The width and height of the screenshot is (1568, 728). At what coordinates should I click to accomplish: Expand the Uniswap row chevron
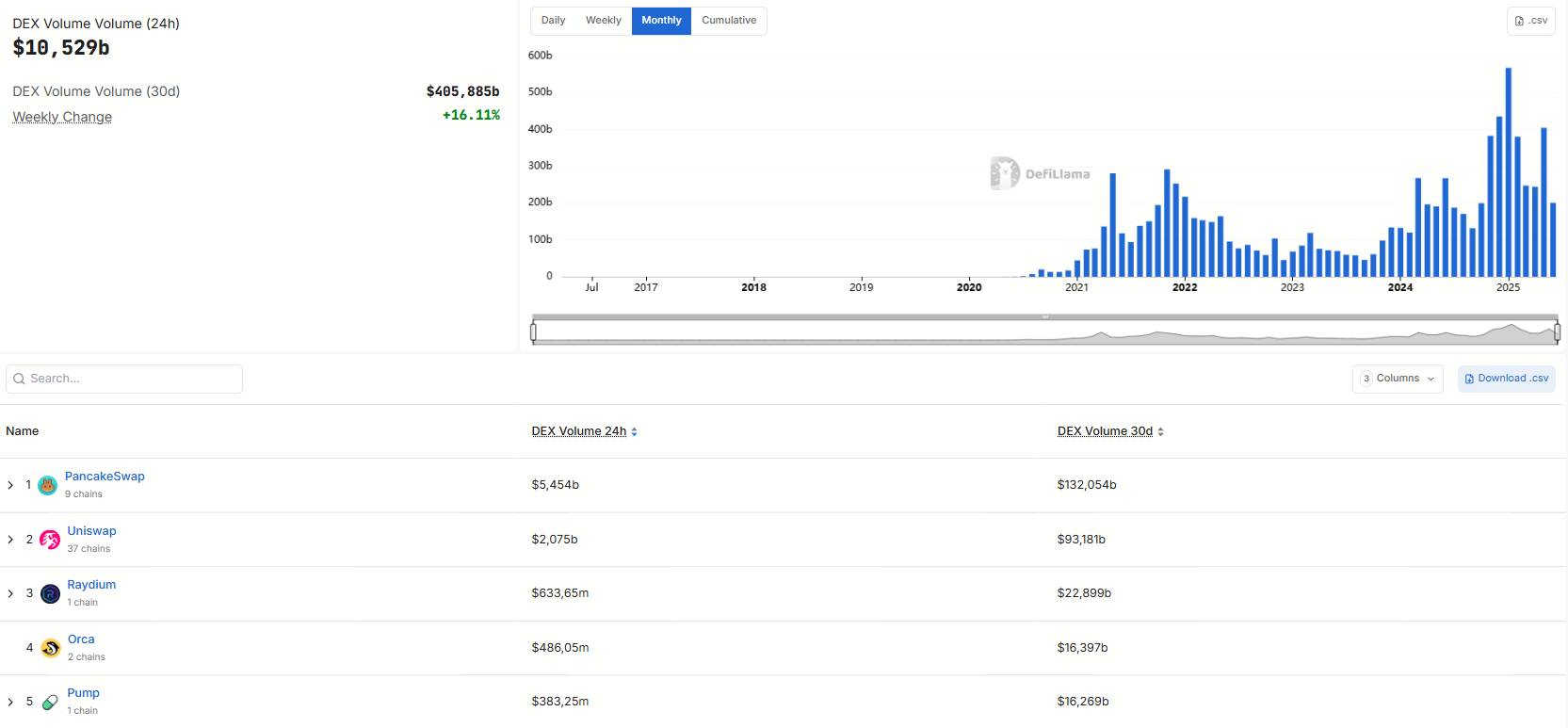10,540
